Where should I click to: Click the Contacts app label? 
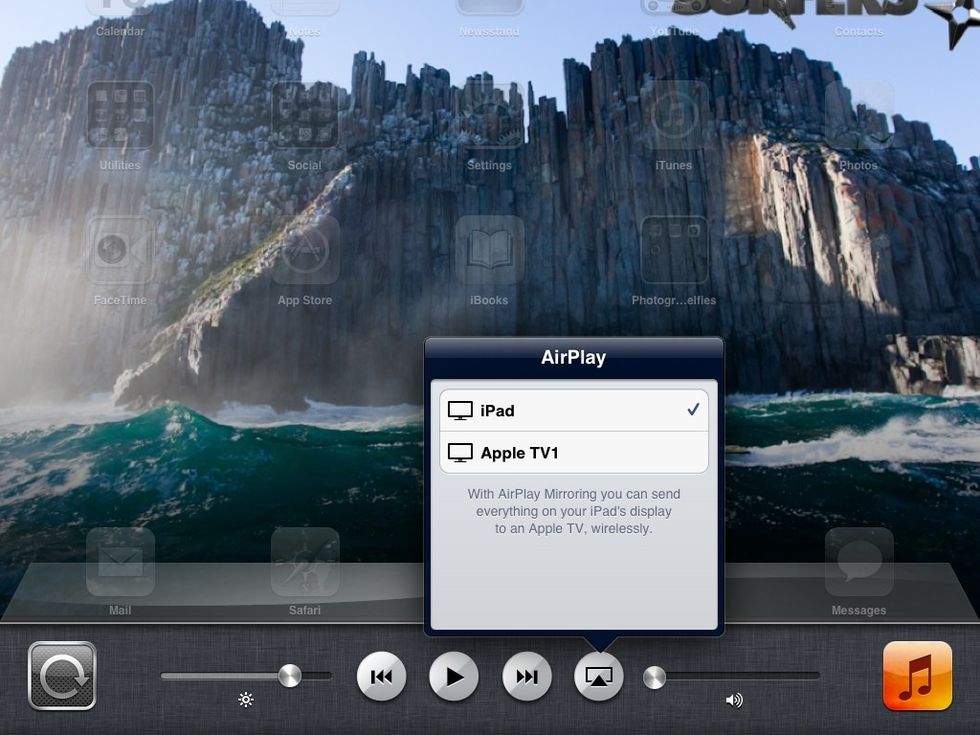point(859,31)
